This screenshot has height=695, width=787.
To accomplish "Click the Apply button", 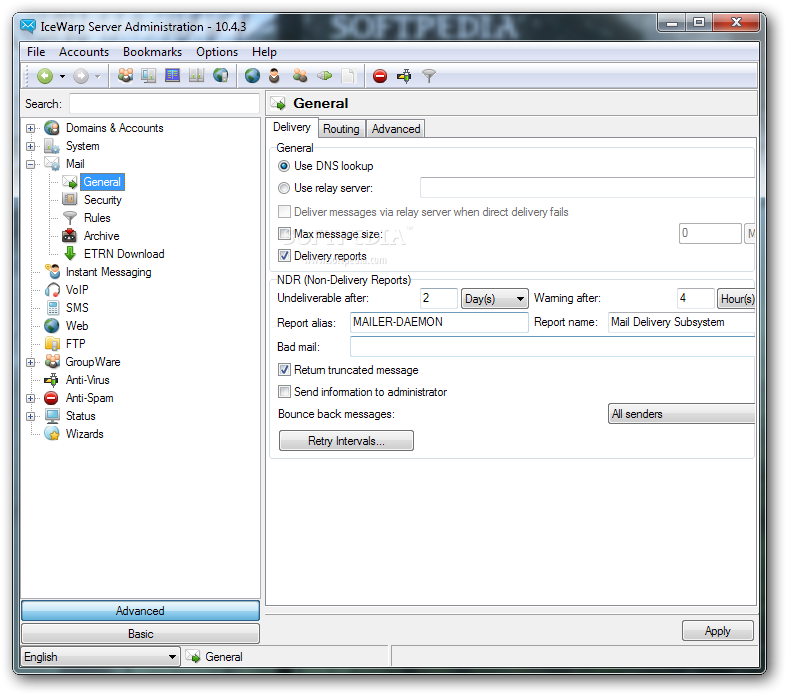I will (718, 631).
